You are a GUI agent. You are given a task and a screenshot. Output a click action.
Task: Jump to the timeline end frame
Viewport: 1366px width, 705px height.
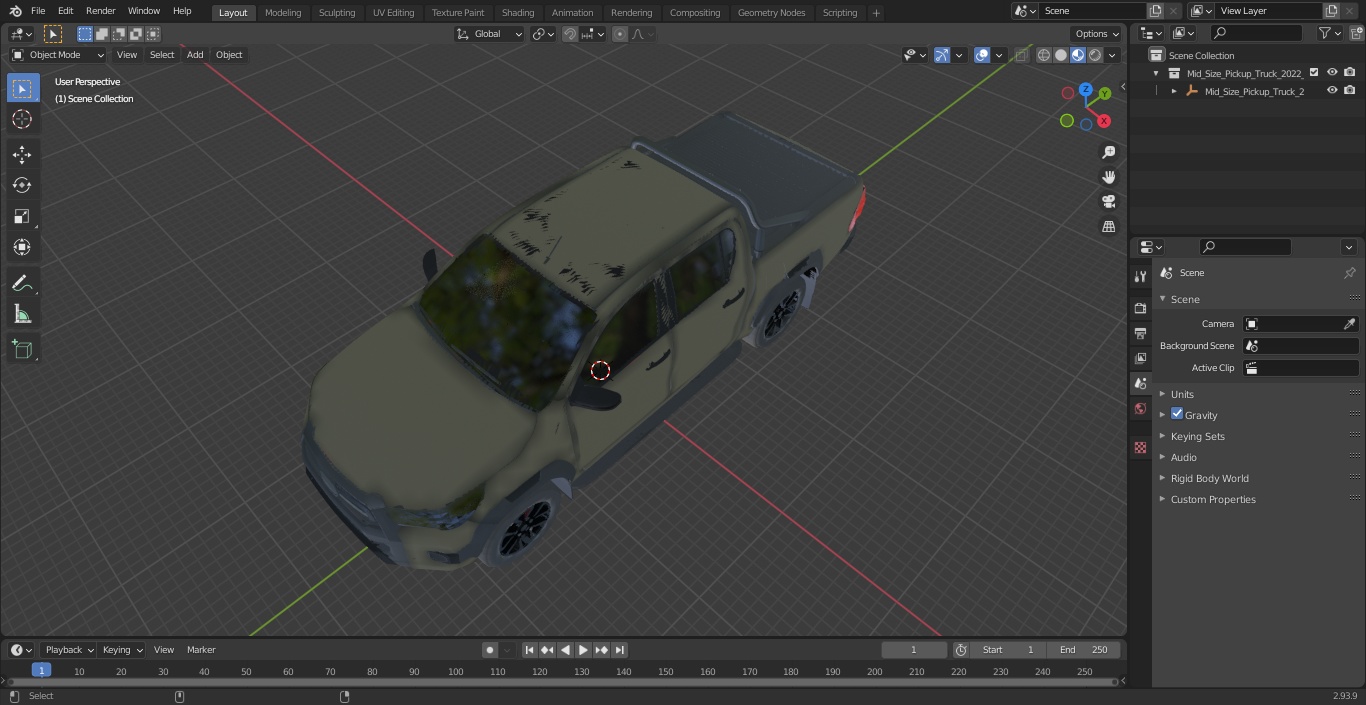620,650
